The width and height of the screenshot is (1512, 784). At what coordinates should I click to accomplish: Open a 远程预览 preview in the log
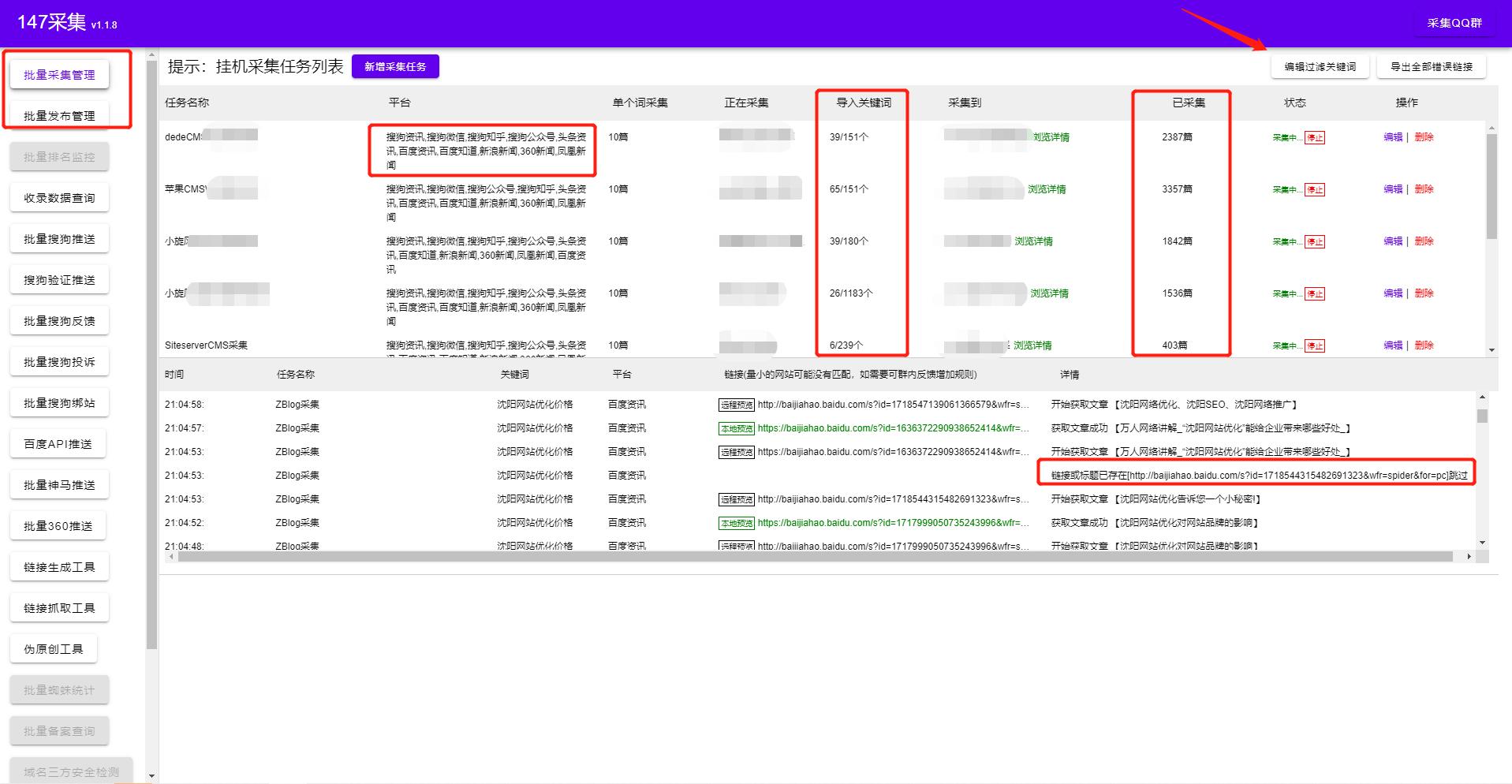pos(737,404)
